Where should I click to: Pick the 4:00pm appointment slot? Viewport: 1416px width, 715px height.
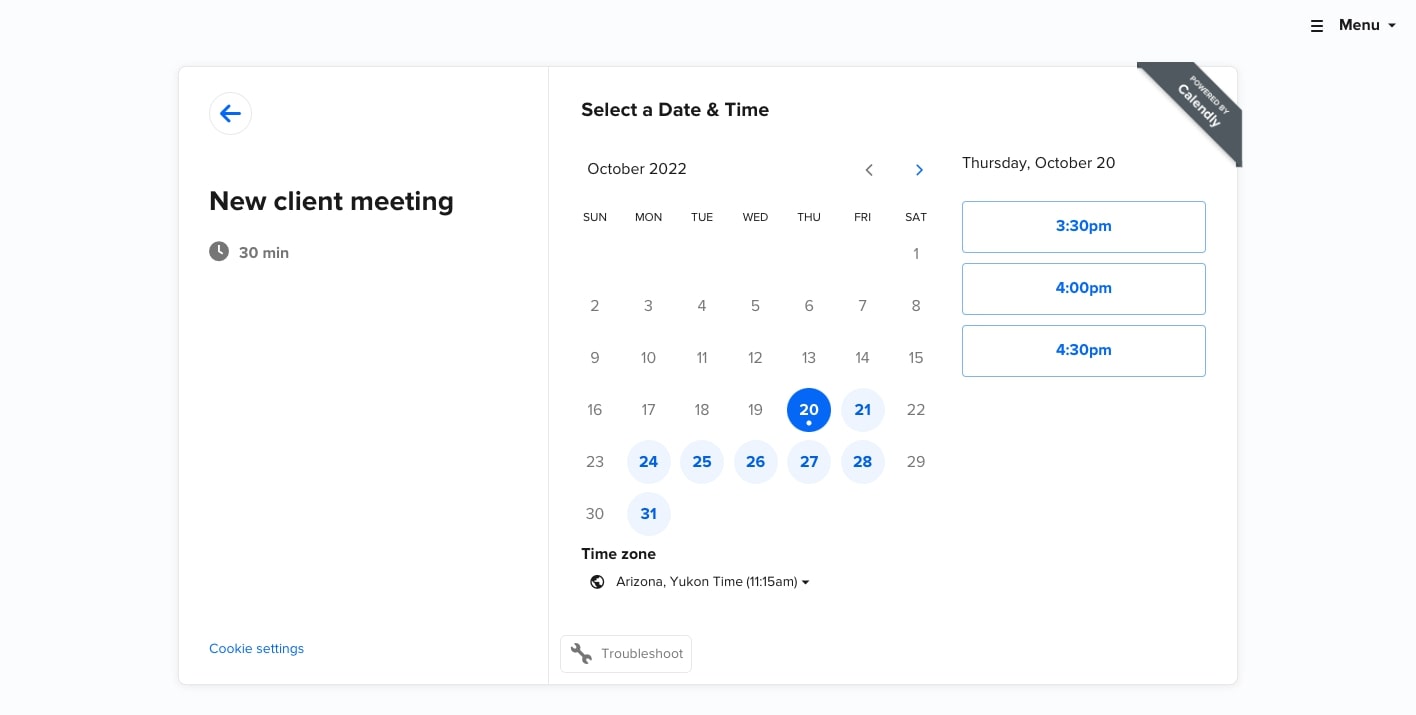[1083, 288]
